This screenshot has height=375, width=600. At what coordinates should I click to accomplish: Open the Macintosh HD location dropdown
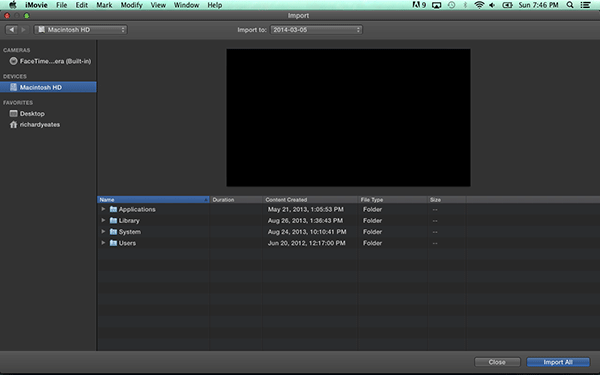tap(81, 29)
